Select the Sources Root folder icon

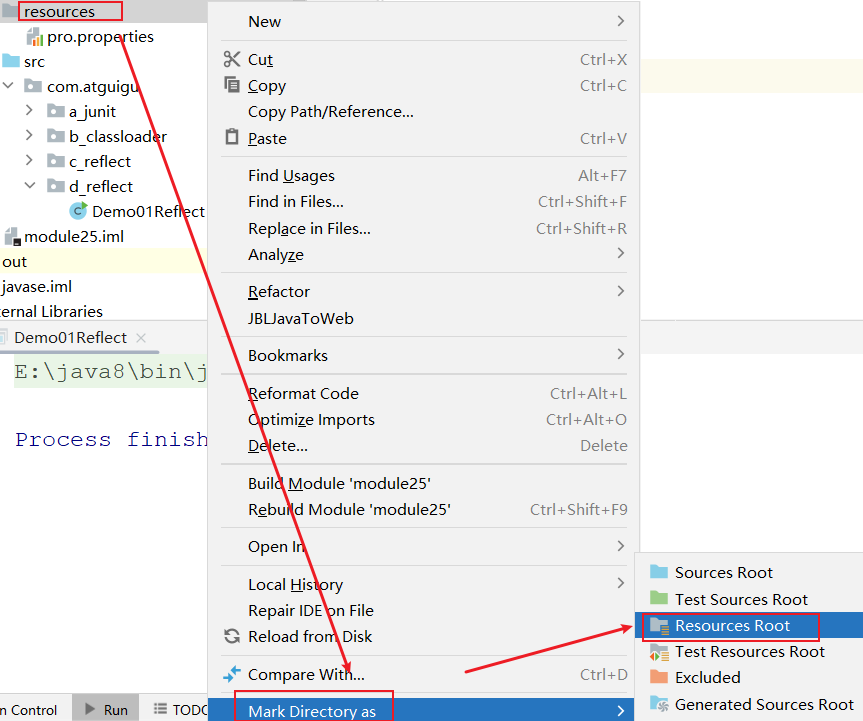coord(658,572)
